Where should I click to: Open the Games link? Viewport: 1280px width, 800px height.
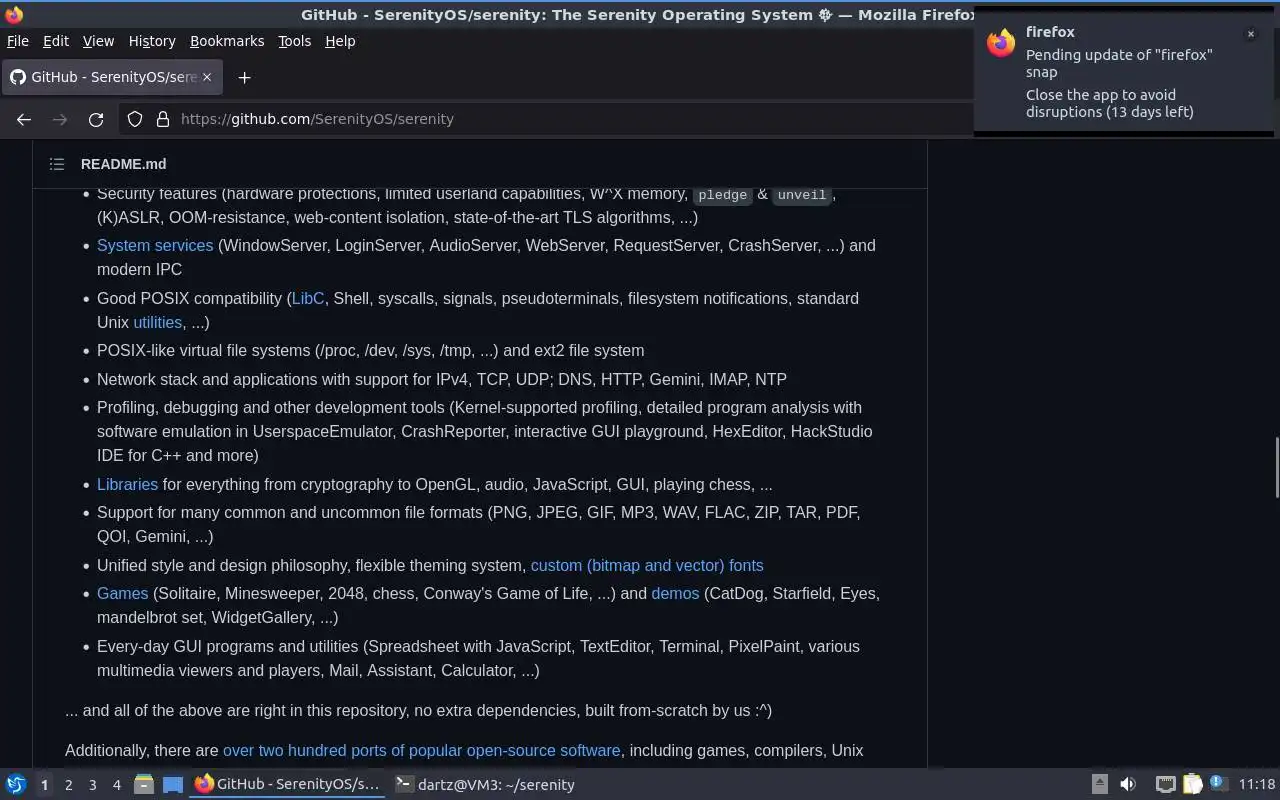[122, 593]
